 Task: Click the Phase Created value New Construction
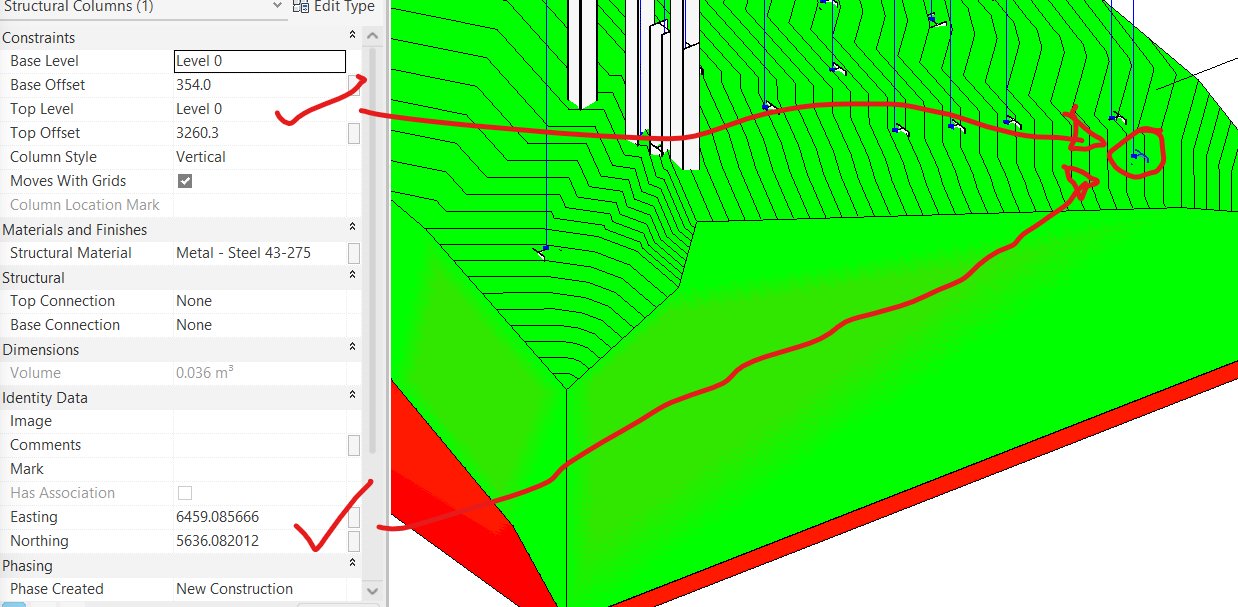(235, 589)
